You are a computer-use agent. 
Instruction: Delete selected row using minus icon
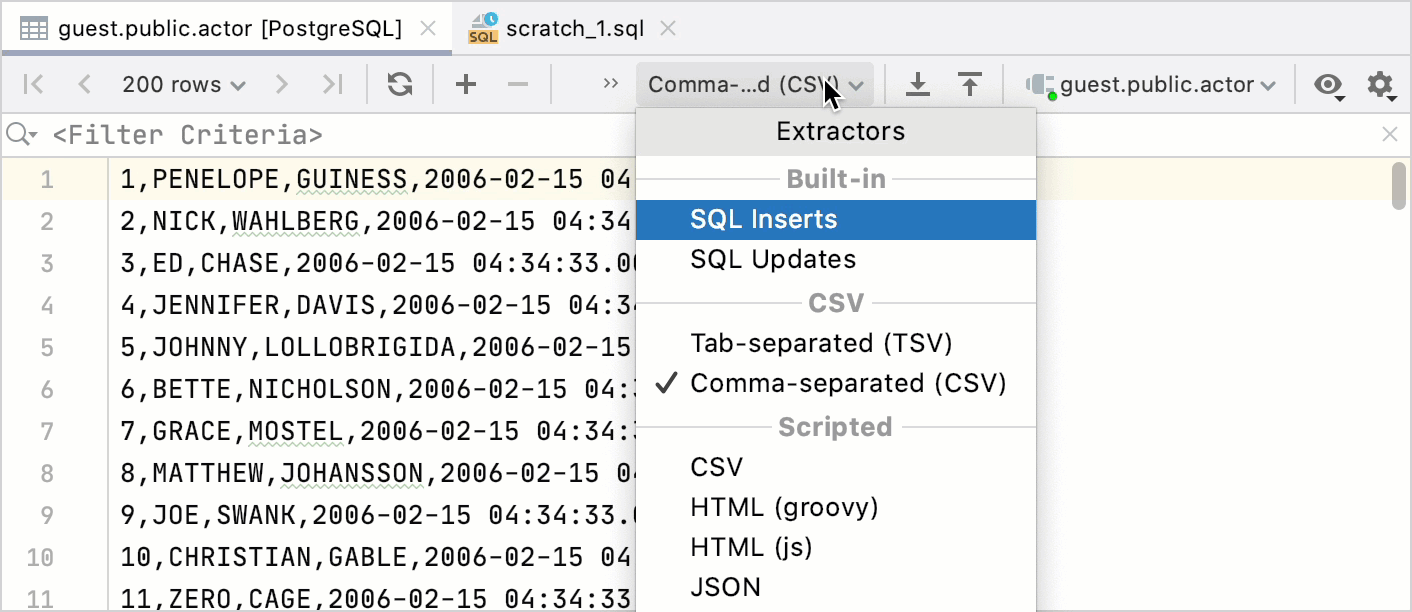coord(518,84)
